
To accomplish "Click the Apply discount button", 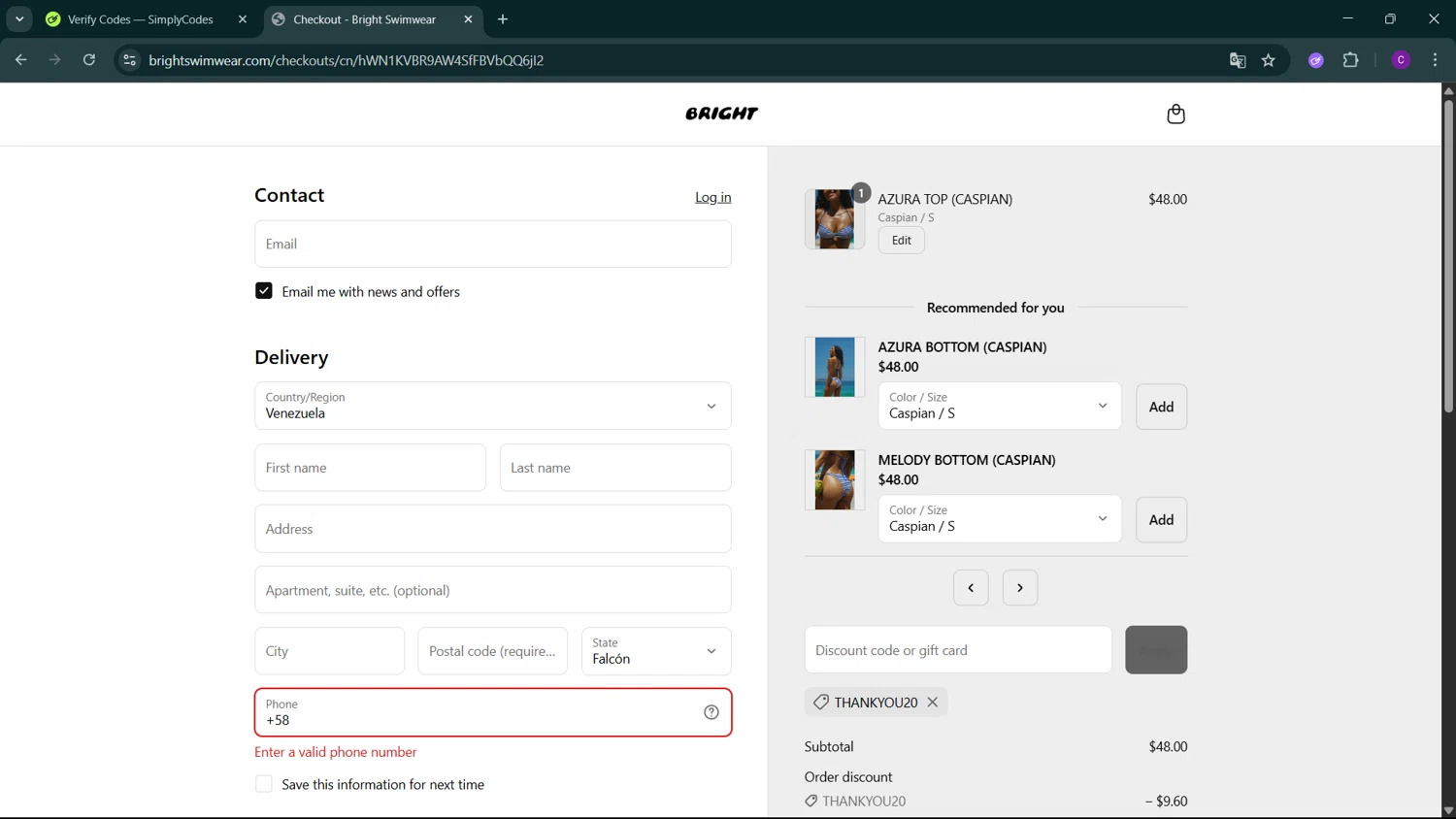I will [x=1156, y=650].
